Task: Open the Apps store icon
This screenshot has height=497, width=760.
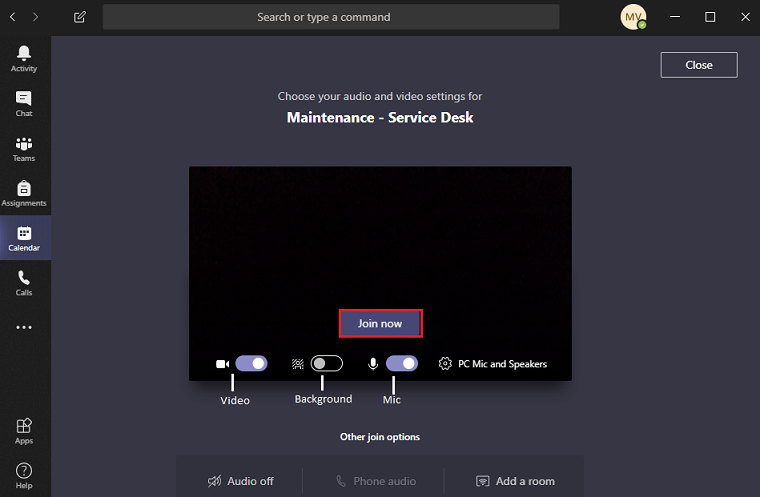Action: (x=24, y=431)
